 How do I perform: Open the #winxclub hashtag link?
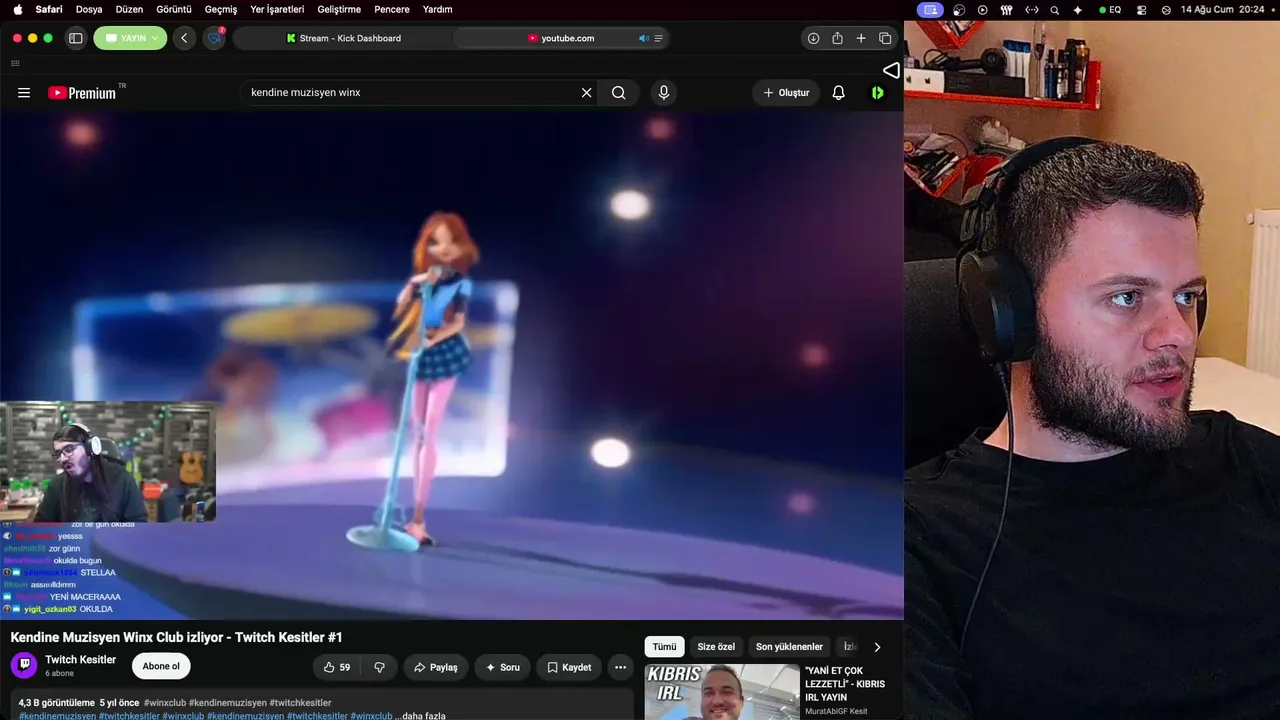click(165, 703)
